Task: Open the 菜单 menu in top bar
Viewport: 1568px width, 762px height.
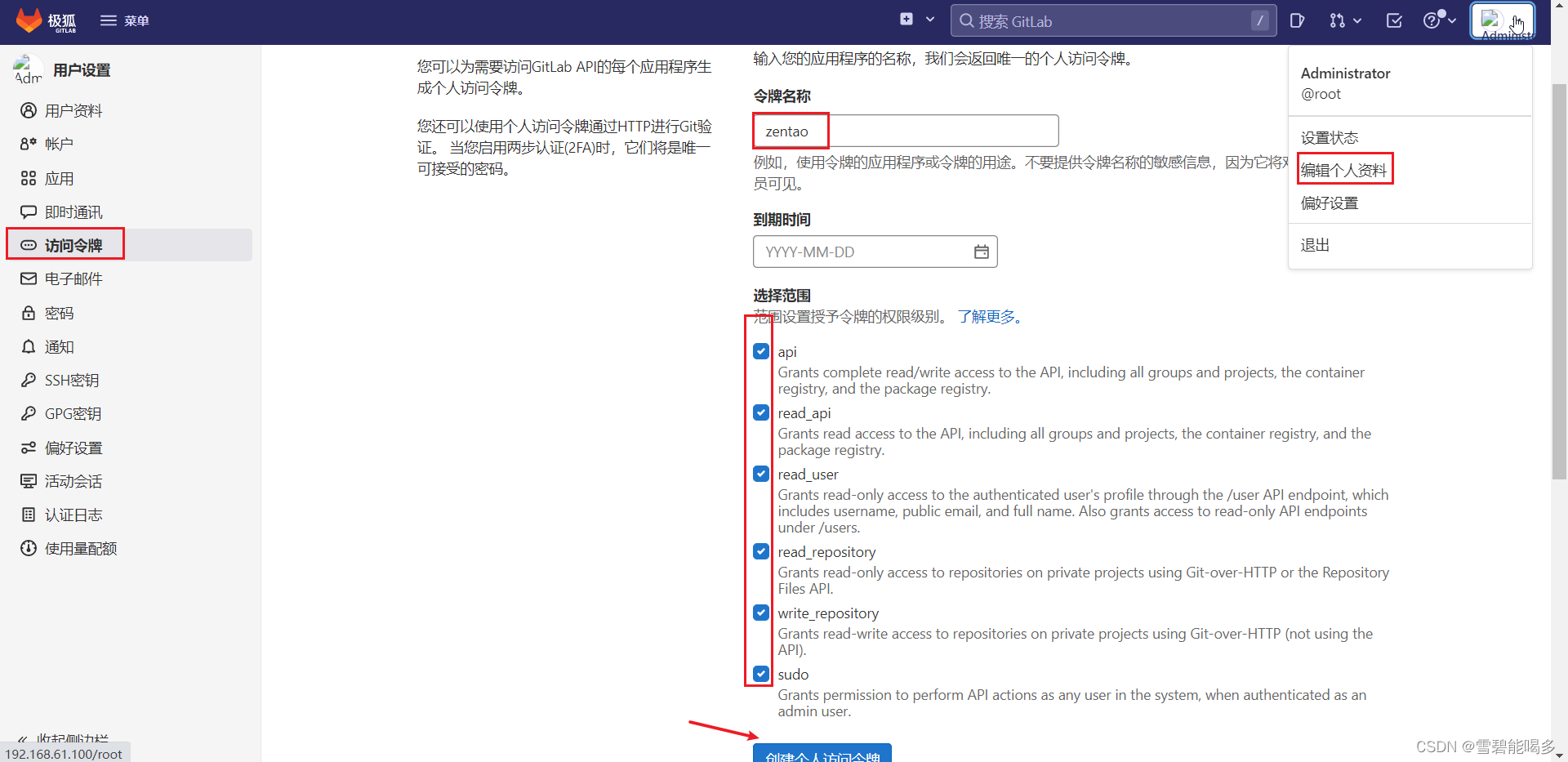Action: pos(125,20)
